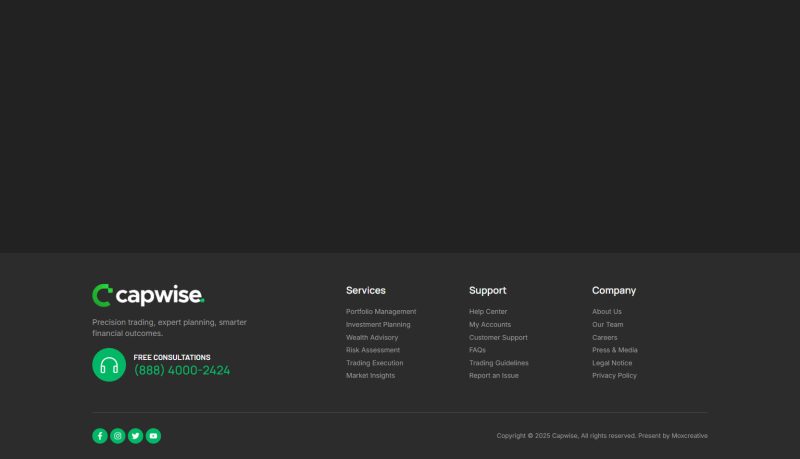
Task: Go to Investment Planning page
Action: click(x=378, y=325)
